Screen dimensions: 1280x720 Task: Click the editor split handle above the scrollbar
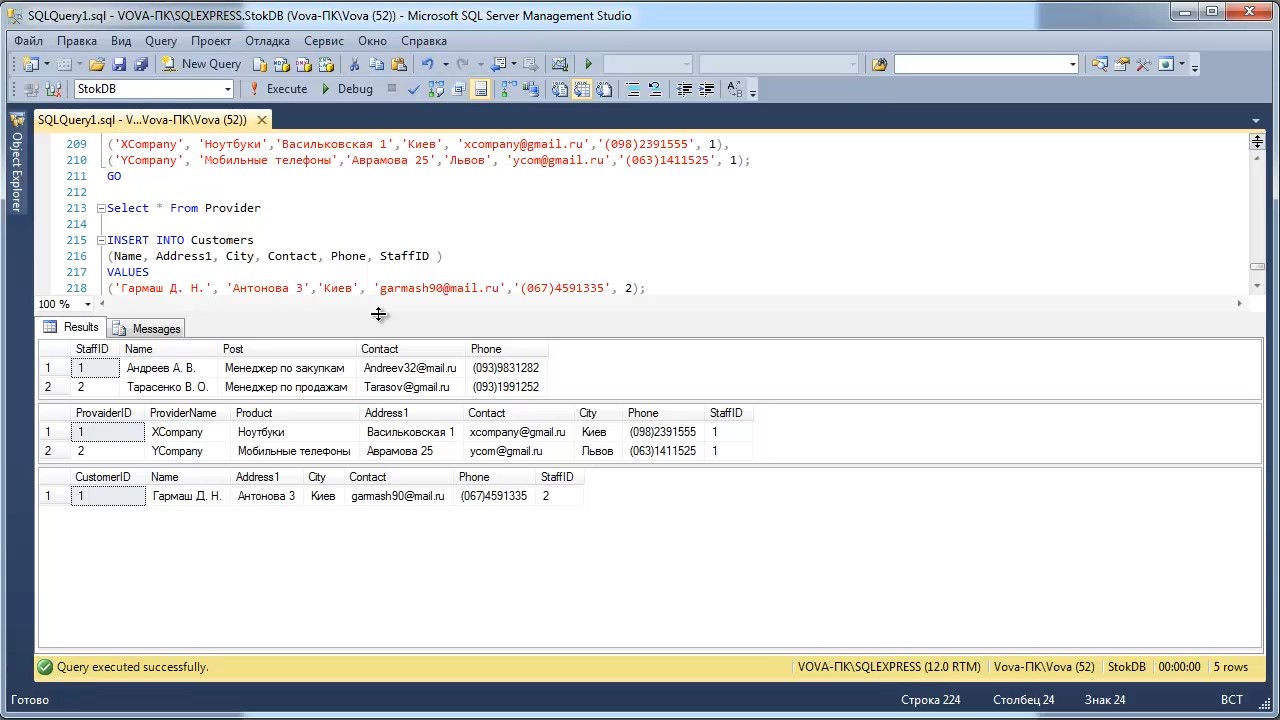click(1257, 143)
